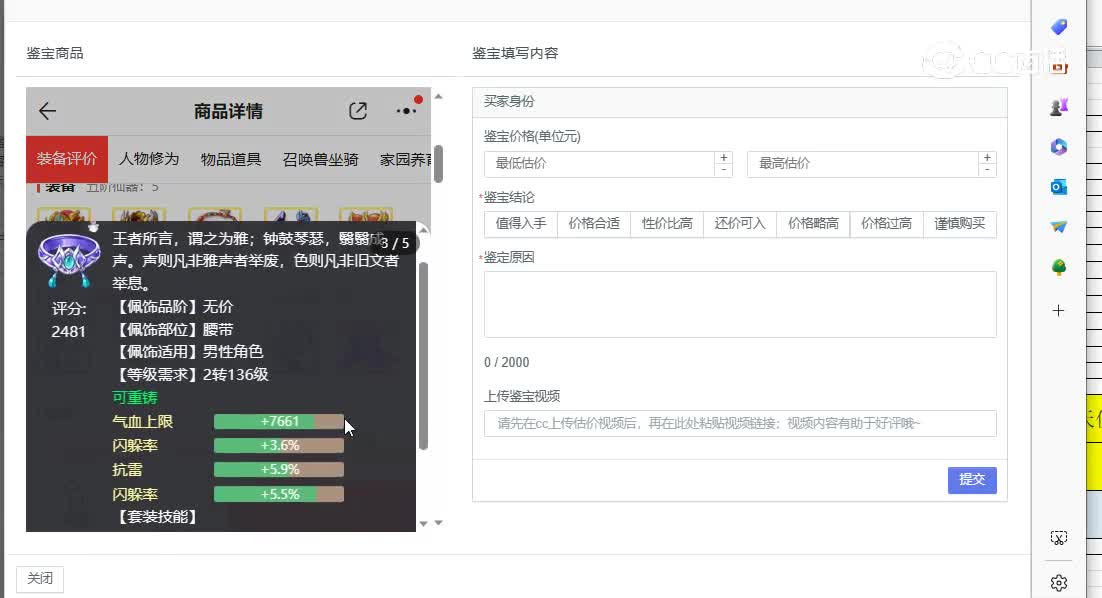Submit the appraisal with 提交 button

click(x=972, y=480)
